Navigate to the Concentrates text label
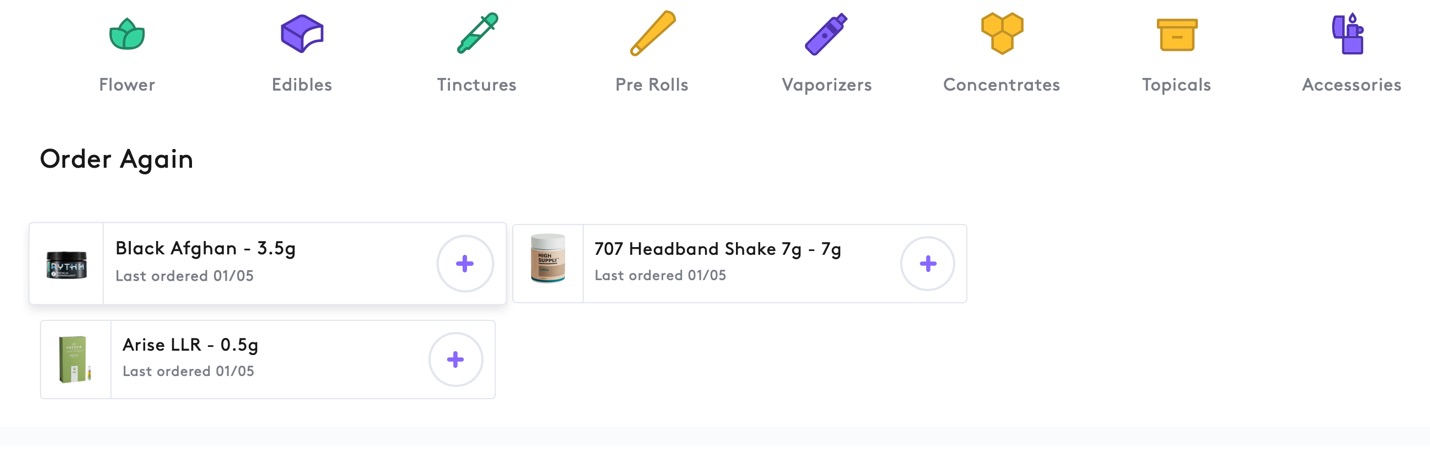Screen dimensions: 1430x464 click(1001, 85)
